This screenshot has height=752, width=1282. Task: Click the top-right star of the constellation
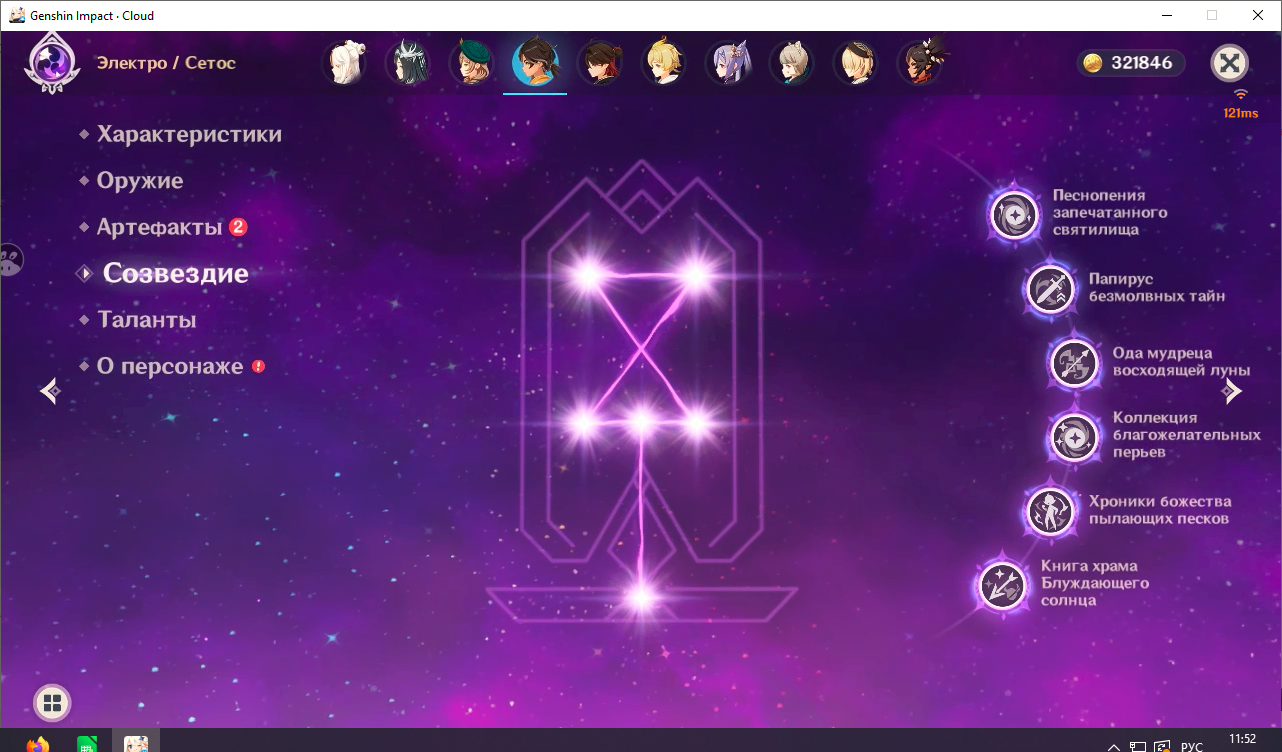(695, 273)
